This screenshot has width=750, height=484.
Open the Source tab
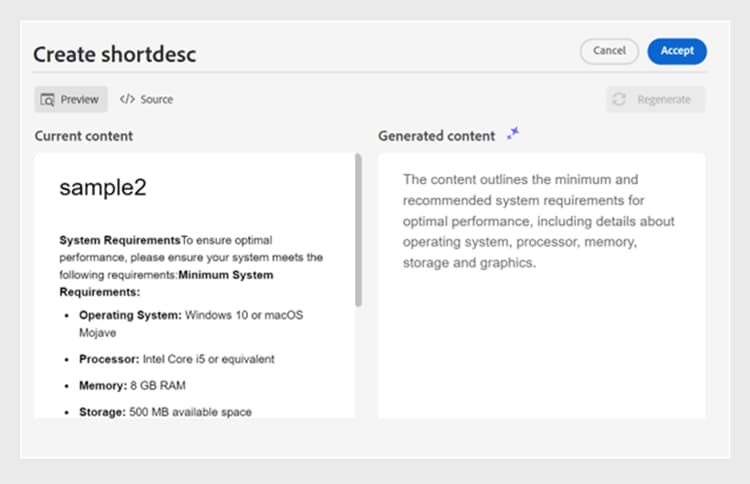click(146, 99)
